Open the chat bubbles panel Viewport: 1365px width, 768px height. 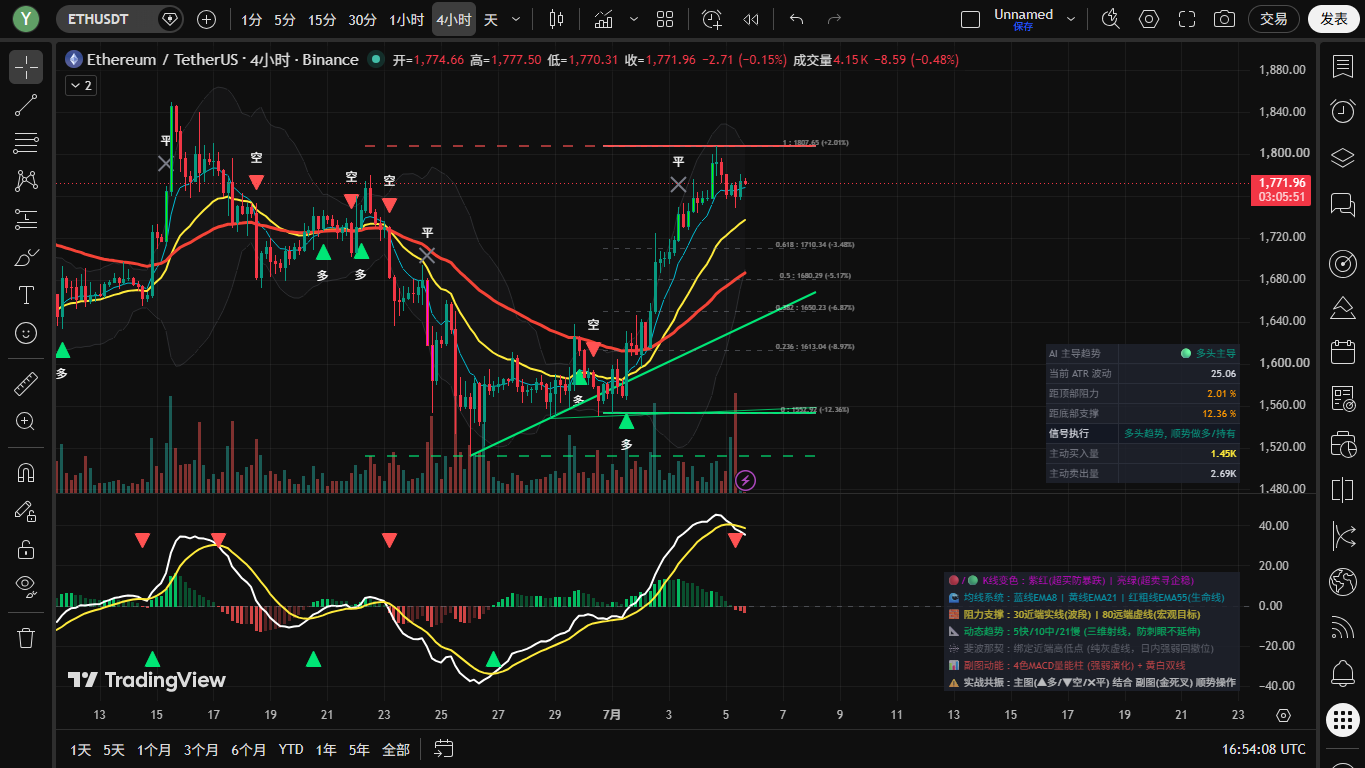[1342, 205]
